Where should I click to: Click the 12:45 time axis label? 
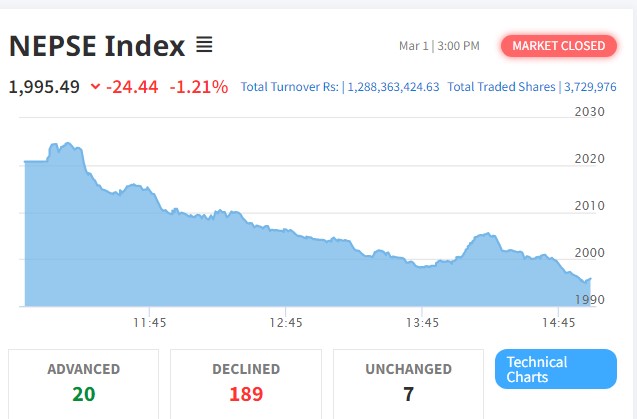286,323
